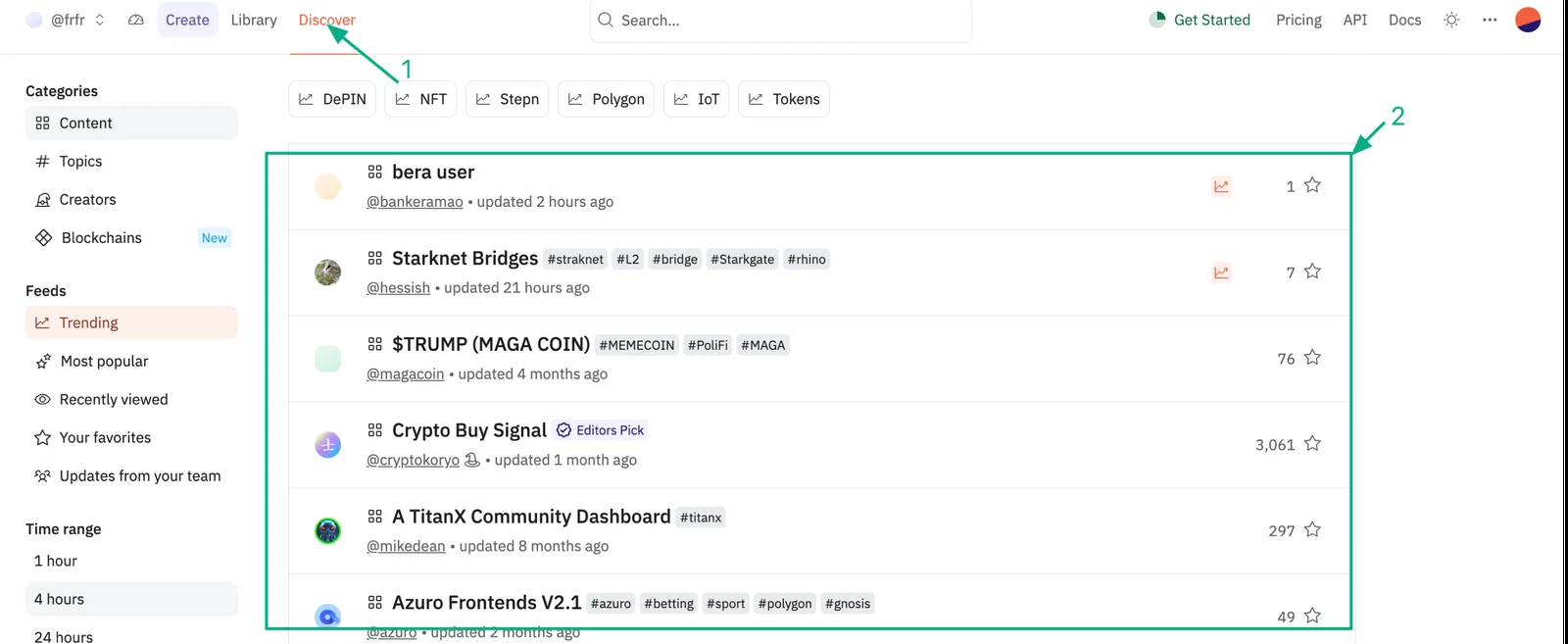This screenshot has width=1568, height=644.
Task: Filter by the IoT trending tag
Action: (697, 99)
